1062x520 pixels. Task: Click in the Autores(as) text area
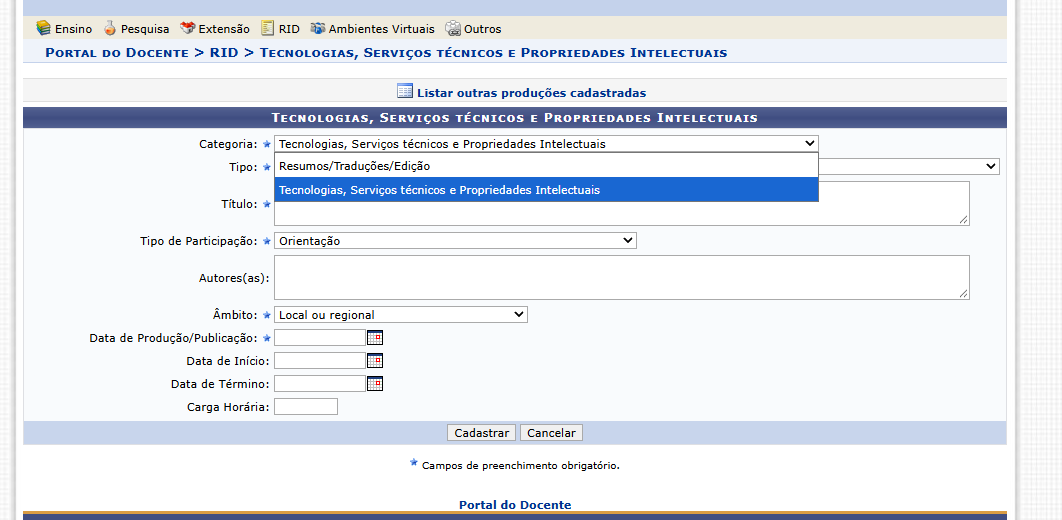pyautogui.click(x=622, y=278)
